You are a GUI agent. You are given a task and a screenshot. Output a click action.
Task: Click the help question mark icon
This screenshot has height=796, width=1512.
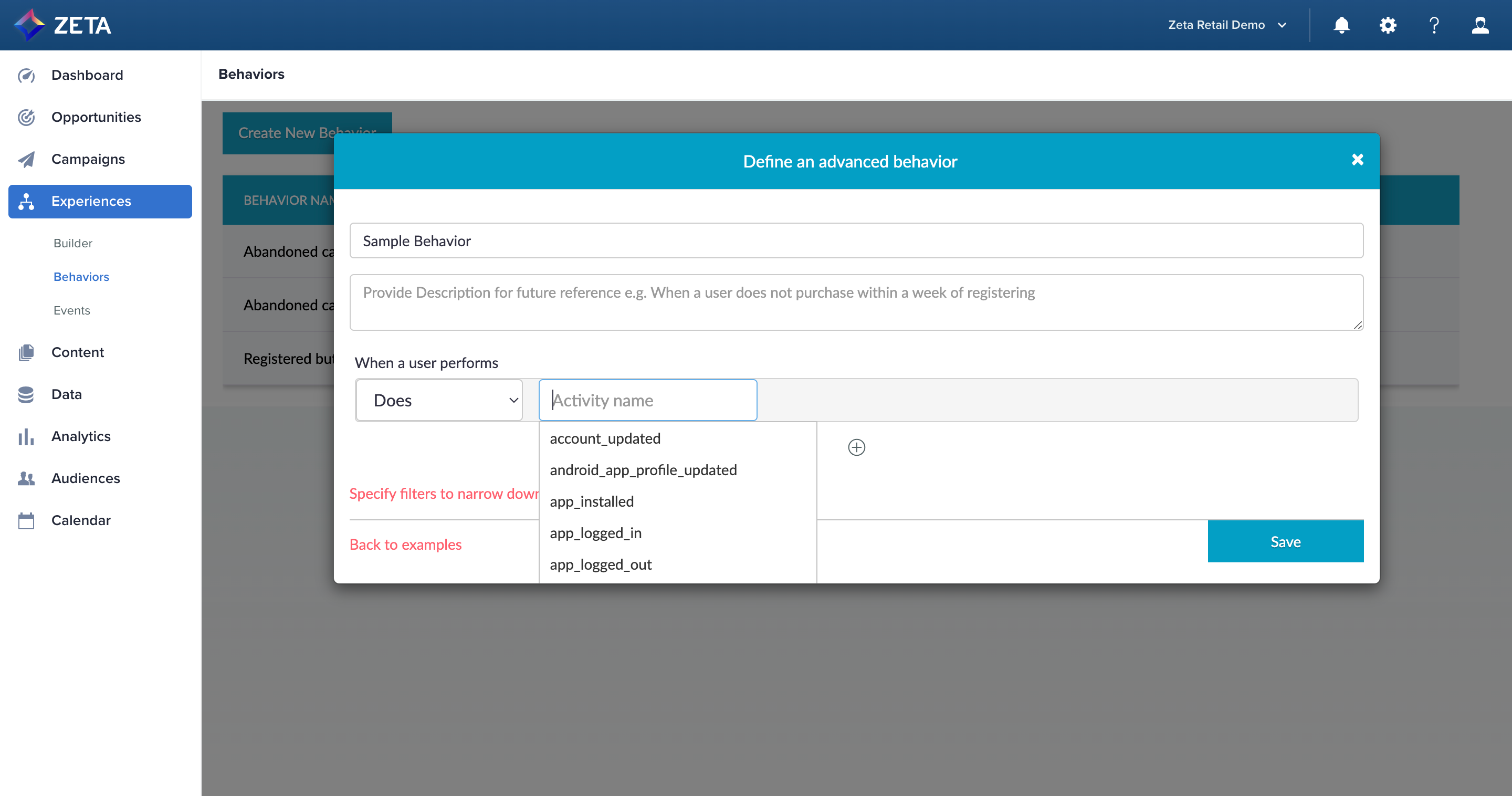click(x=1434, y=25)
